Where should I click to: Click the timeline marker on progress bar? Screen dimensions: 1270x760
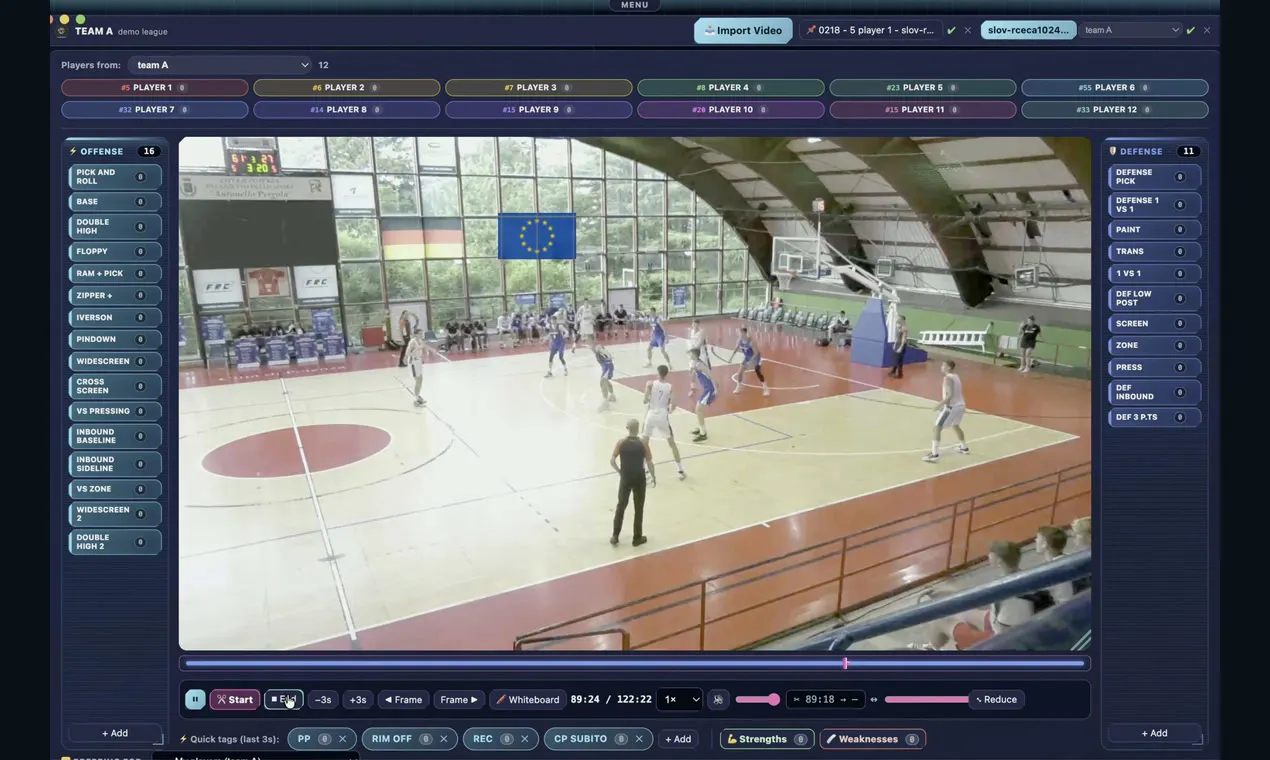pyautogui.click(x=845, y=663)
